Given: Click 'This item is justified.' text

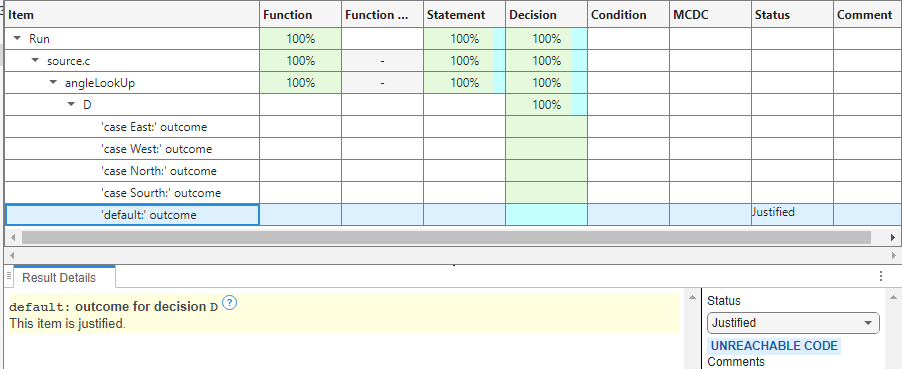Looking at the screenshot, I should (x=67, y=324).
